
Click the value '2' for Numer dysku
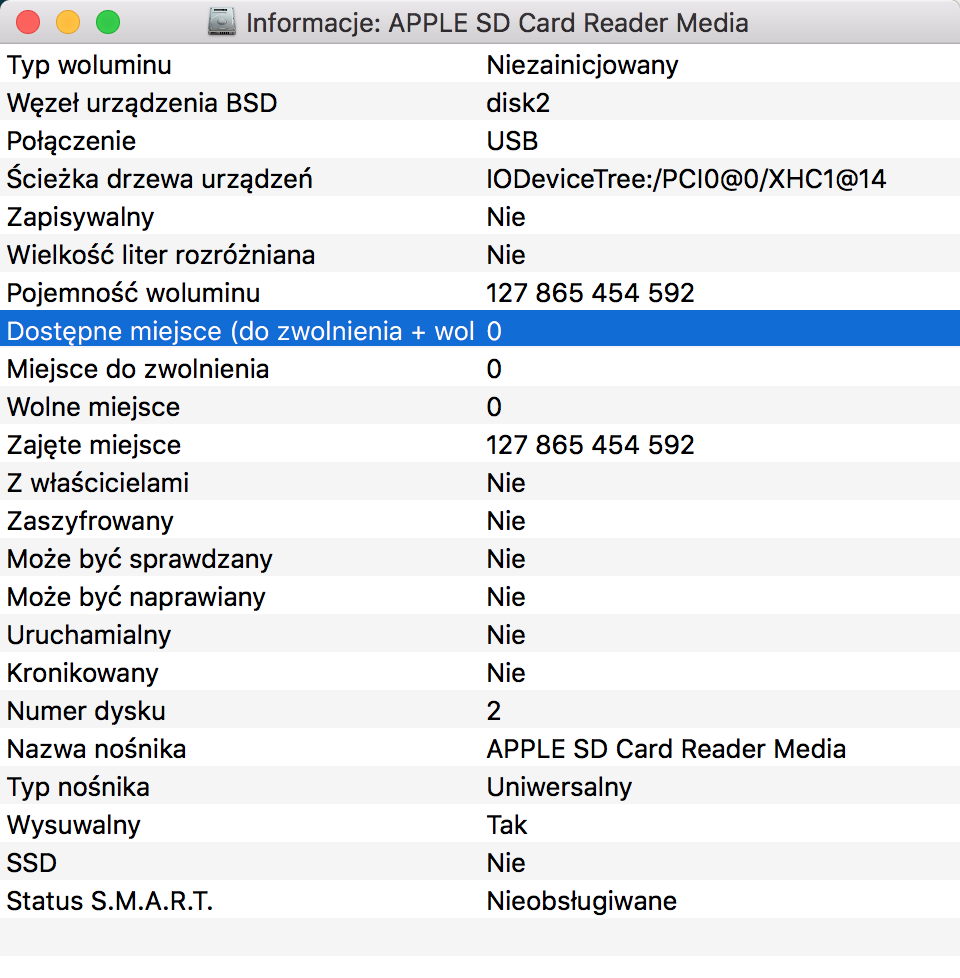(x=493, y=711)
